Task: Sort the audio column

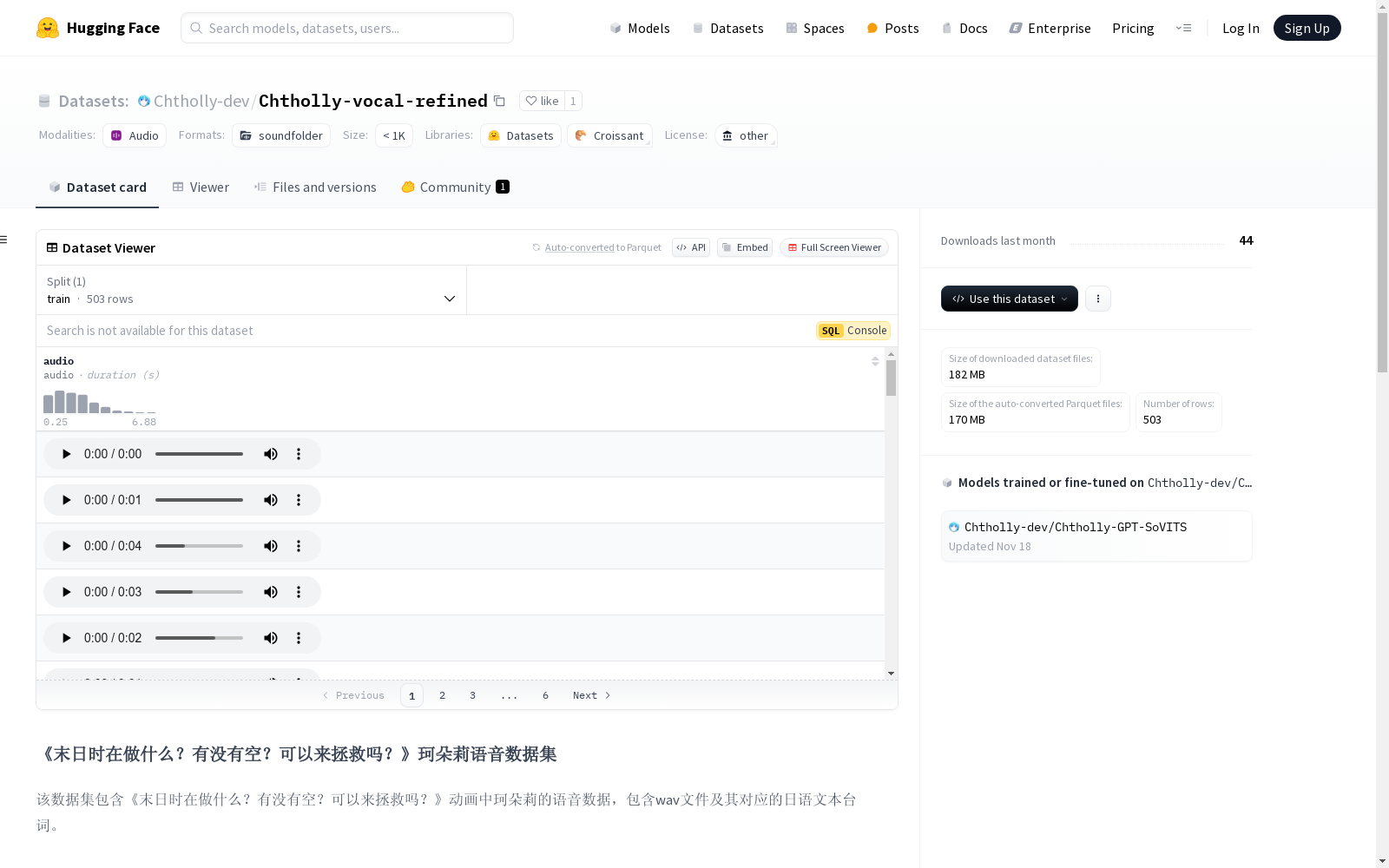Action: [875, 361]
